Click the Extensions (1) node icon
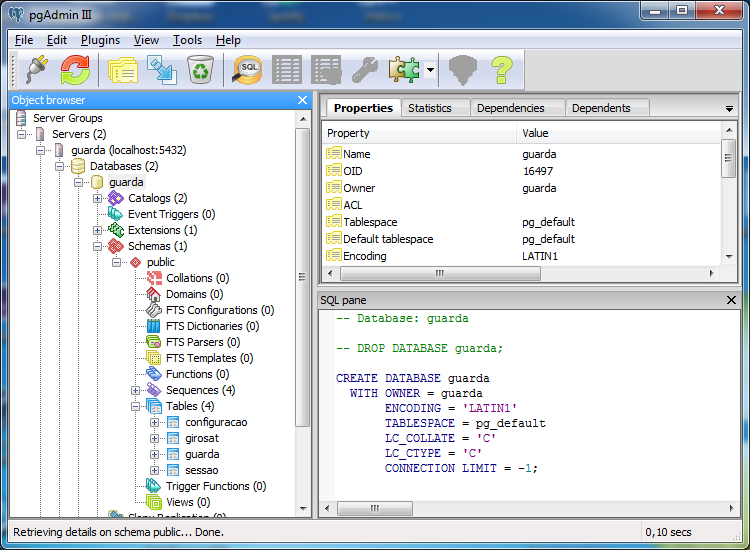Viewport: 750px width, 550px height. coord(116,230)
